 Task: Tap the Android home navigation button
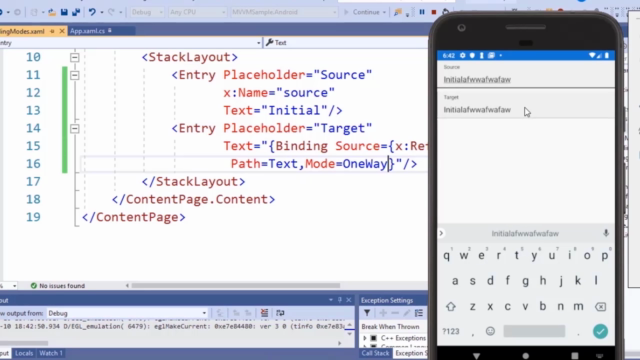click(526, 356)
